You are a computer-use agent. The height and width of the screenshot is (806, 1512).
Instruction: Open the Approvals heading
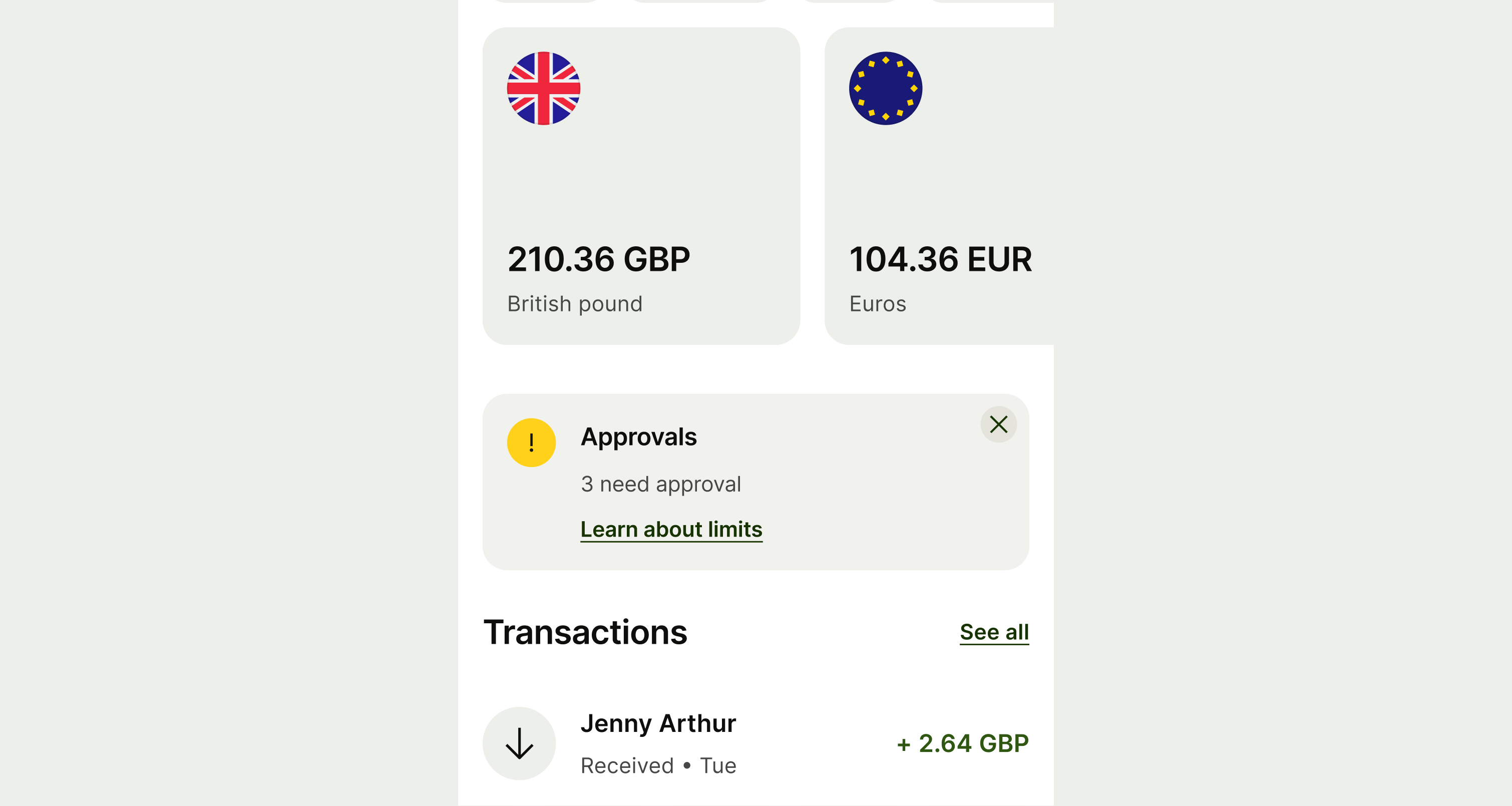click(639, 437)
